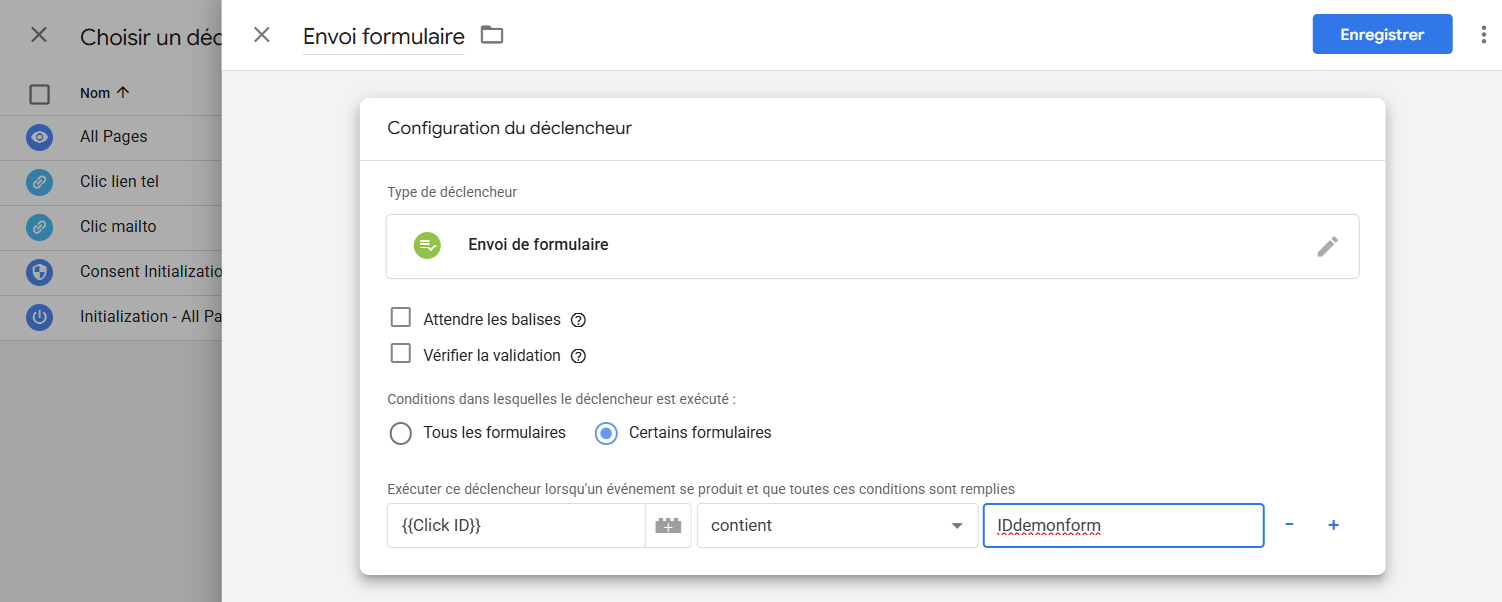Select the Certains formulaires radio button
The image size is (1502, 602).
[x=606, y=433]
